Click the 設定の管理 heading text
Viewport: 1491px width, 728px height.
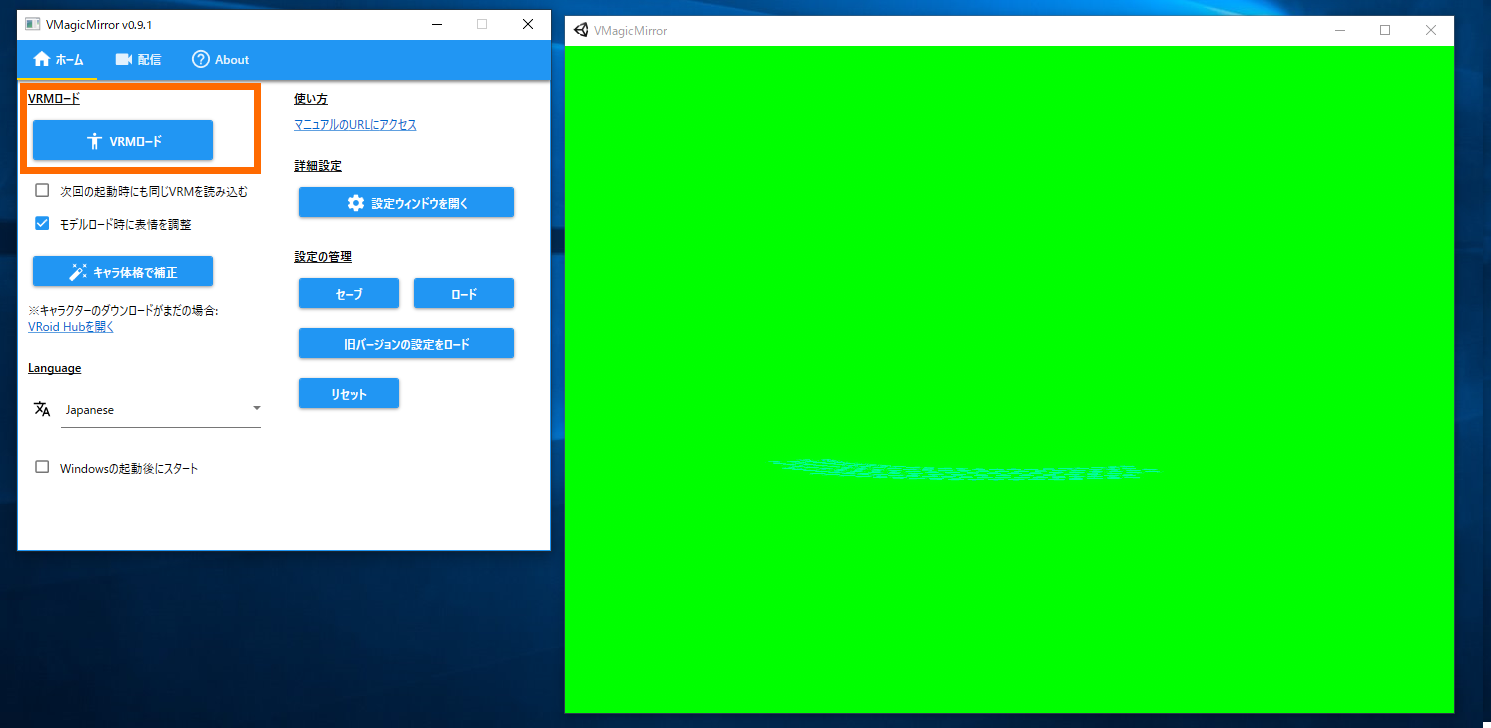tap(323, 257)
